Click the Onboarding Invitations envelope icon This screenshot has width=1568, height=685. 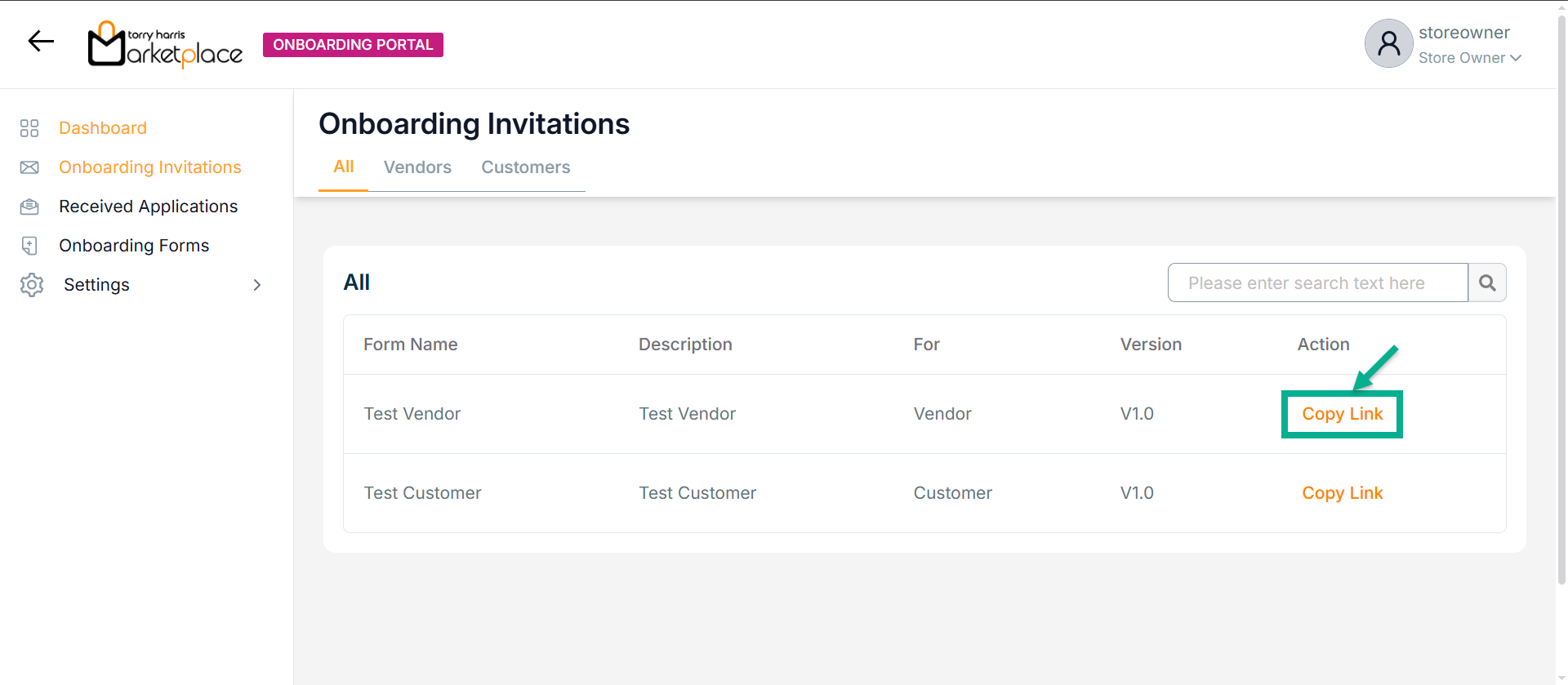(29, 167)
